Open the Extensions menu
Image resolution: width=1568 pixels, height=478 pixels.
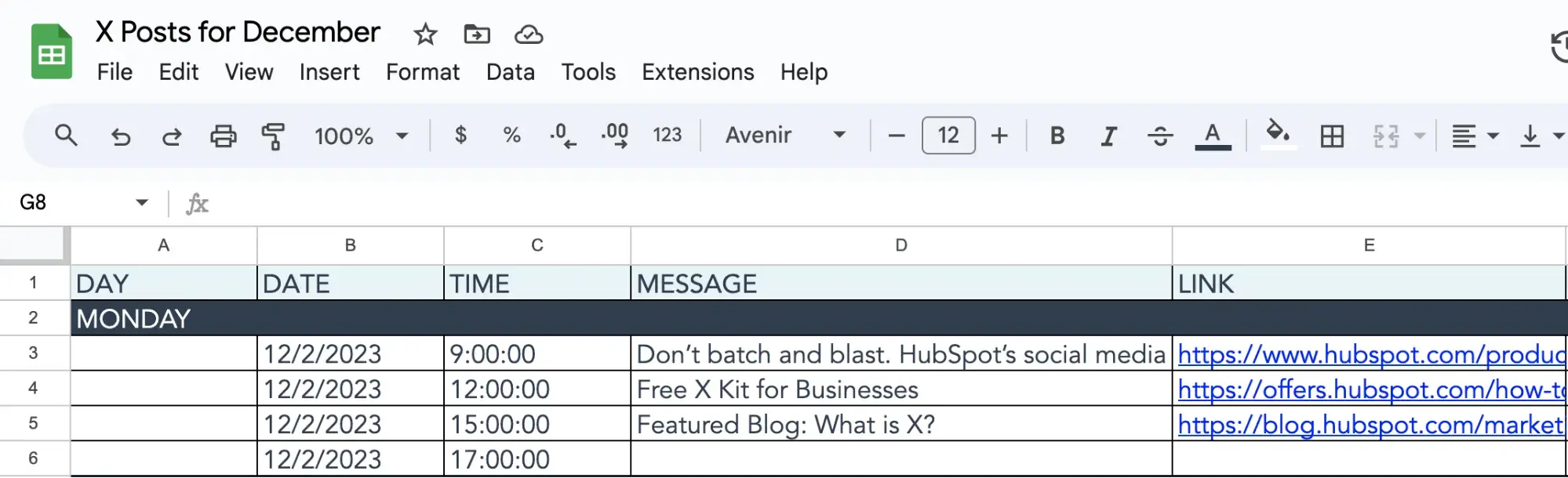point(697,72)
